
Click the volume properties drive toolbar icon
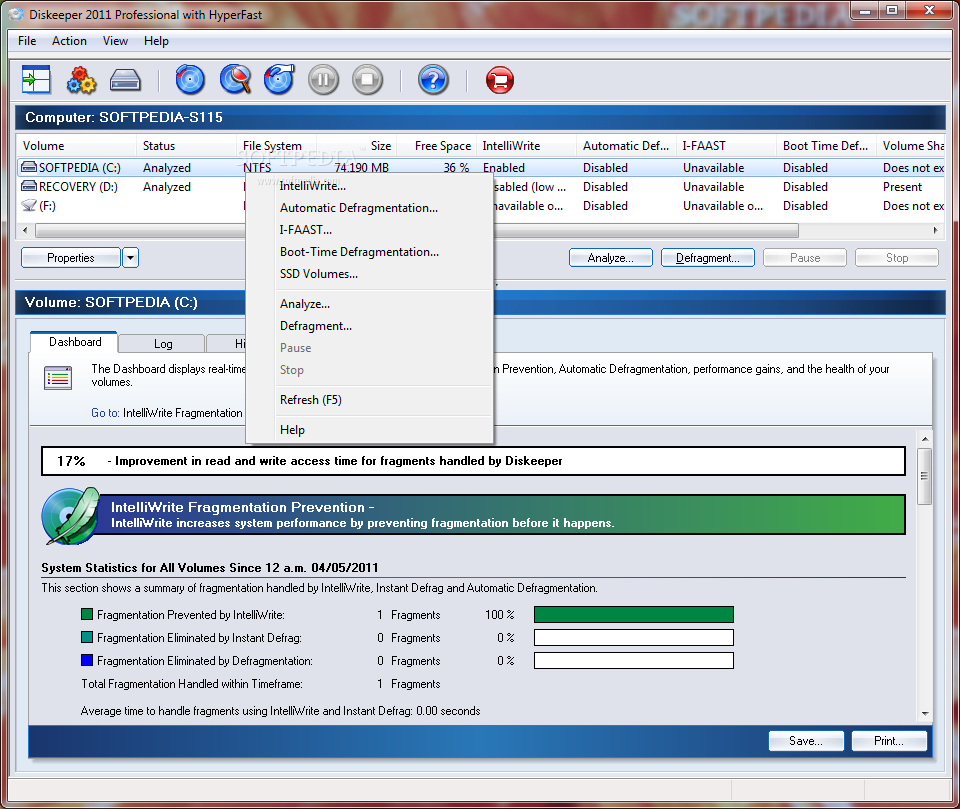point(126,80)
